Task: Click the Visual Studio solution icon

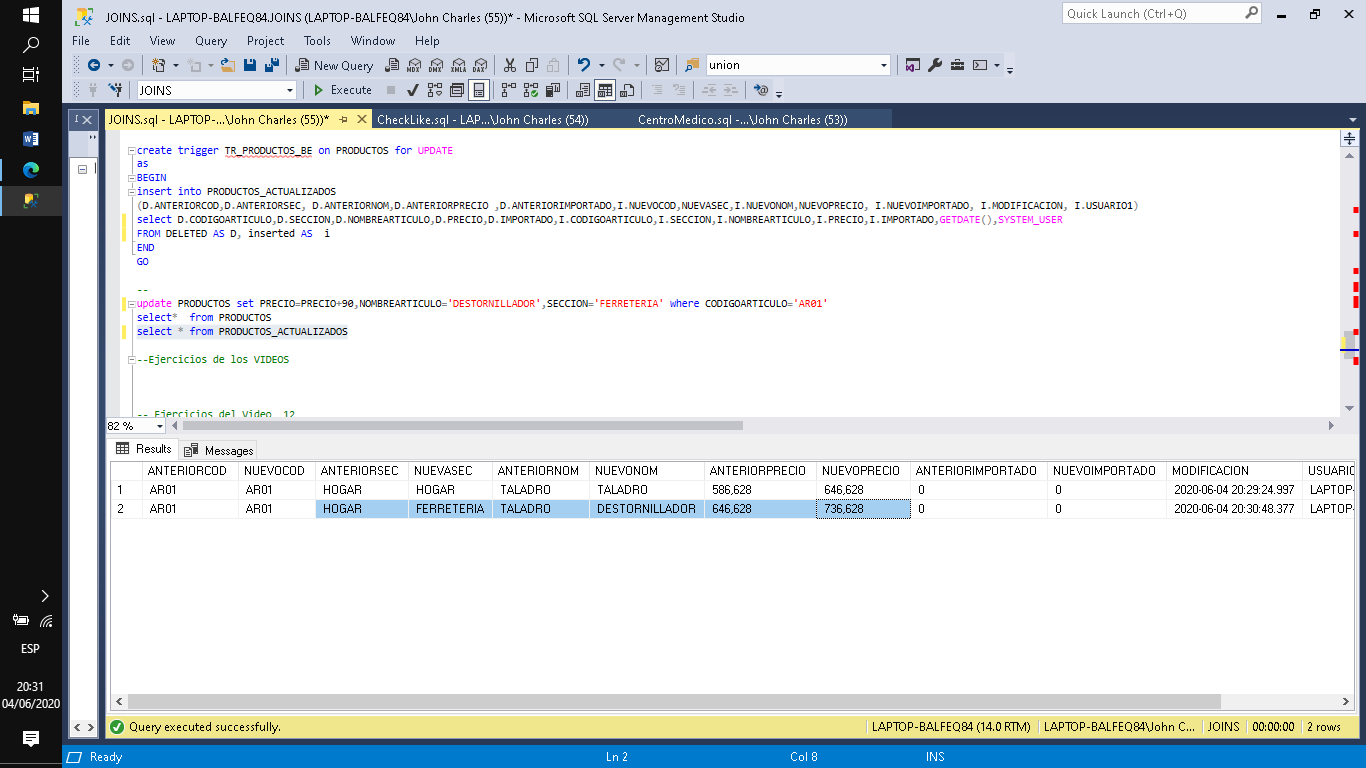Action: [912, 65]
